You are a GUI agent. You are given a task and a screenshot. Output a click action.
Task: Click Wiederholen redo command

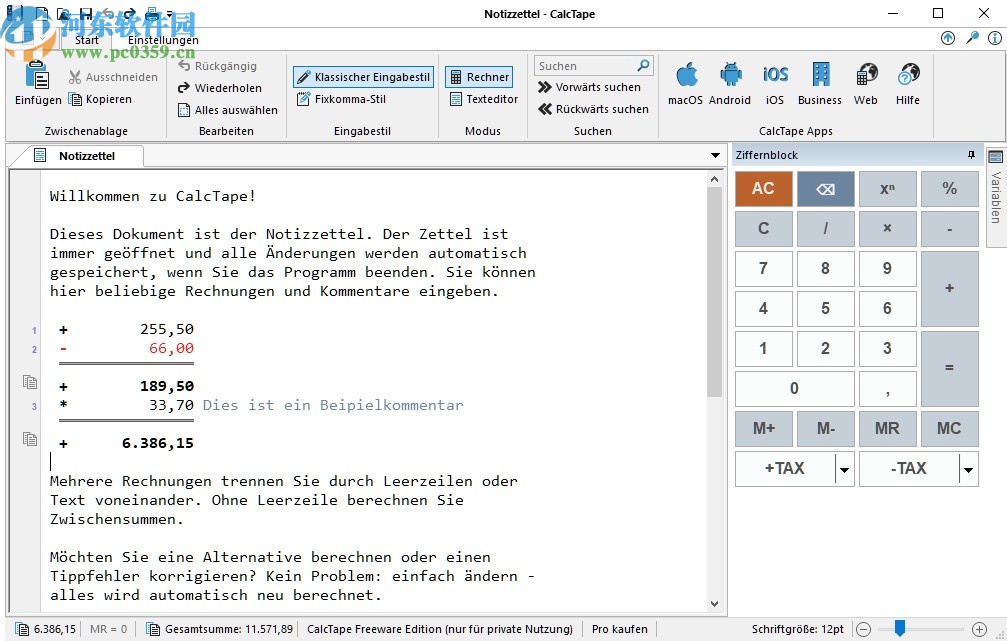tap(220, 88)
